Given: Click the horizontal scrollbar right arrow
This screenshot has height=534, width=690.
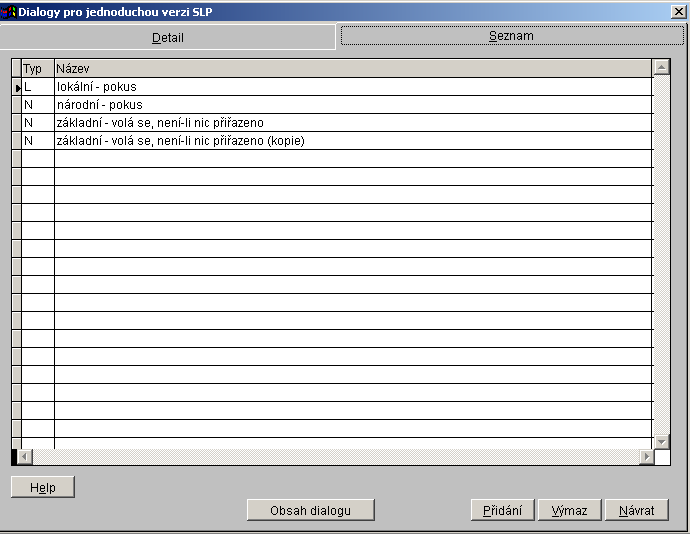Looking at the screenshot, I should [x=645, y=457].
